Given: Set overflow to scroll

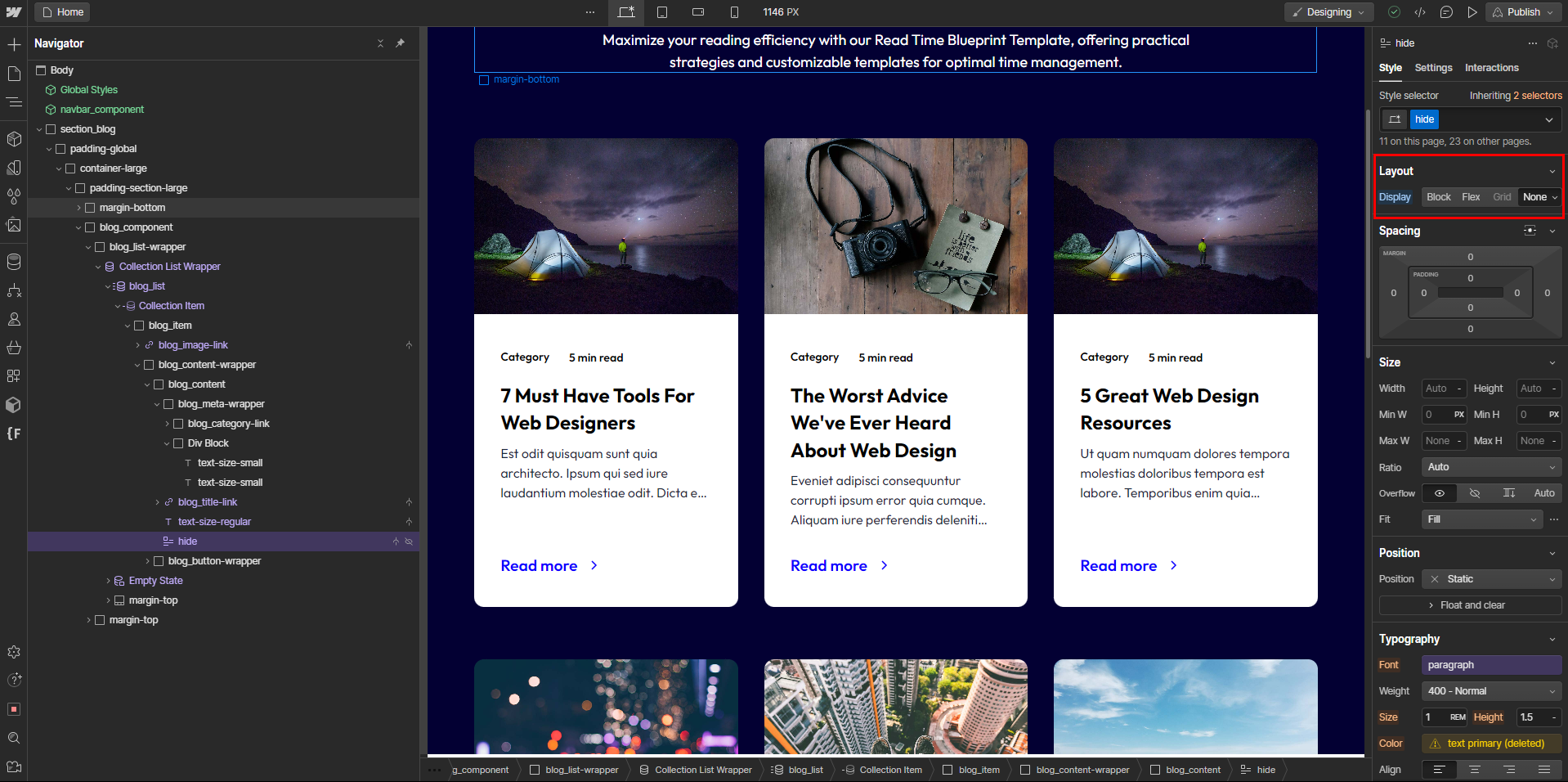Looking at the screenshot, I should click(1509, 493).
